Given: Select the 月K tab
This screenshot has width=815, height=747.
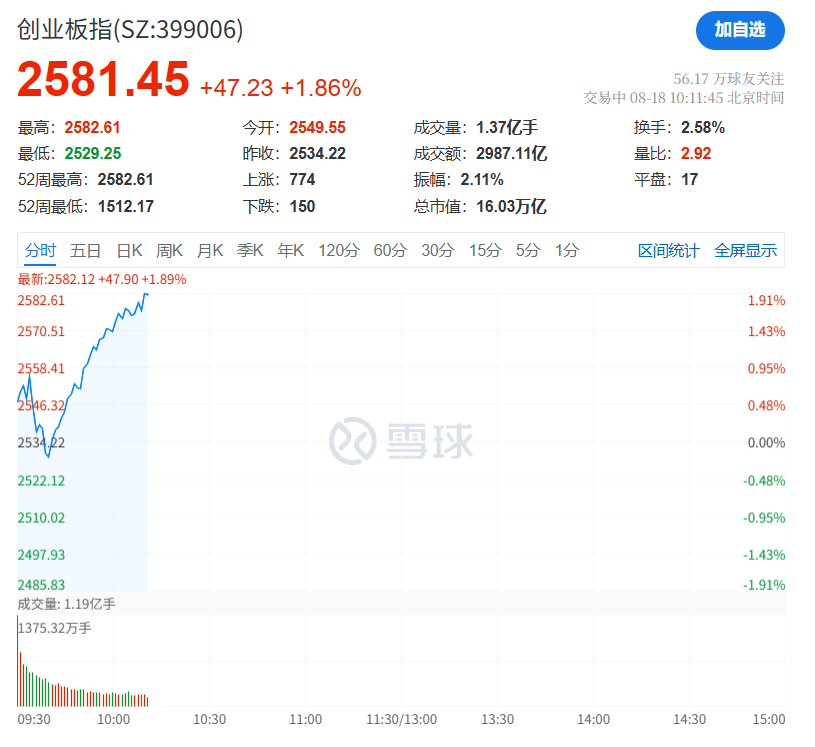Looking at the screenshot, I should [209, 251].
